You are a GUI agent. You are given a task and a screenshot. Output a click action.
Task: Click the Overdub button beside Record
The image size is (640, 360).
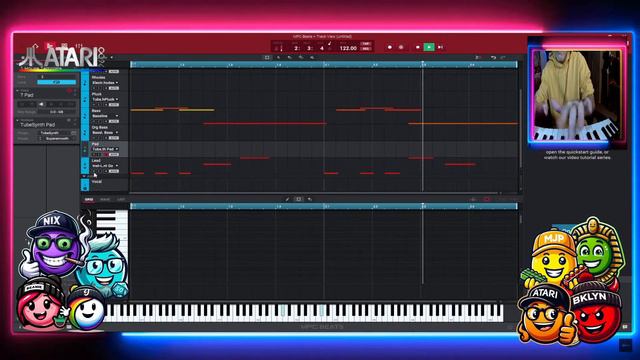(401, 47)
